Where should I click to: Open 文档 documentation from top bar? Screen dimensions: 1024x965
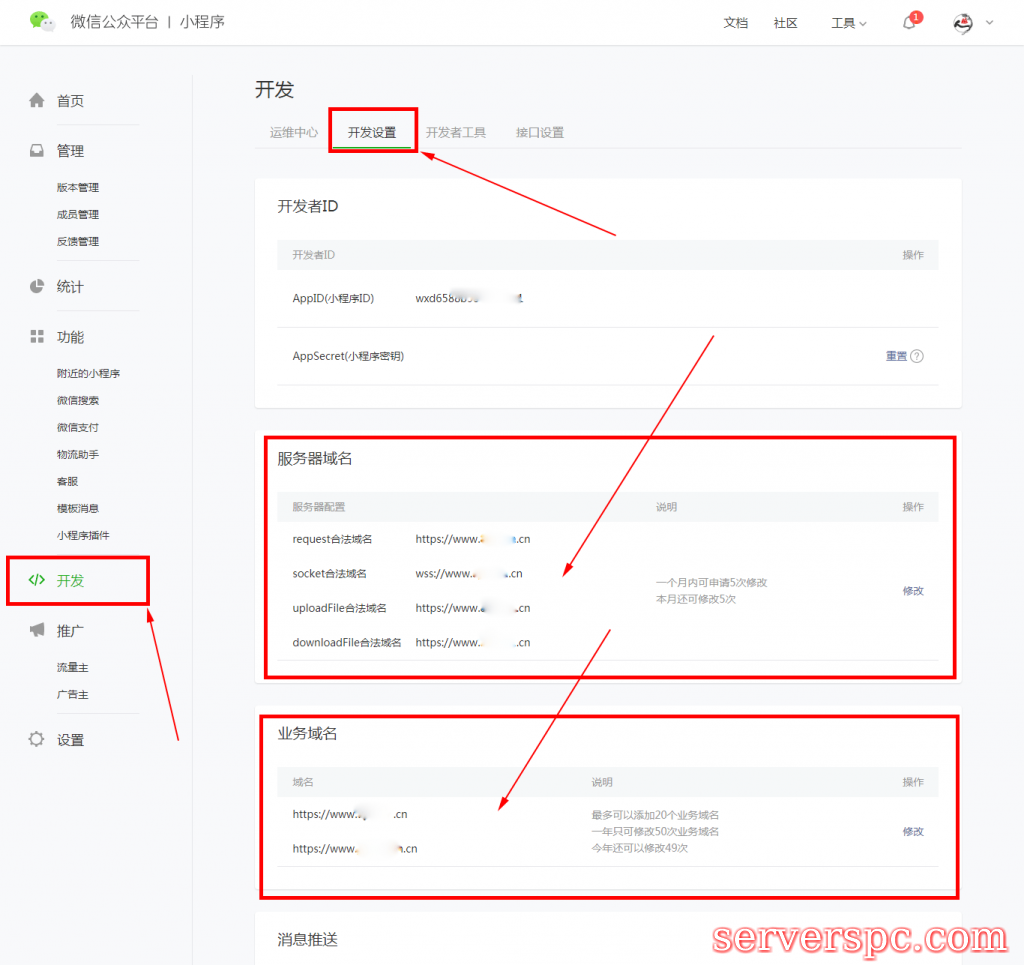(736, 23)
